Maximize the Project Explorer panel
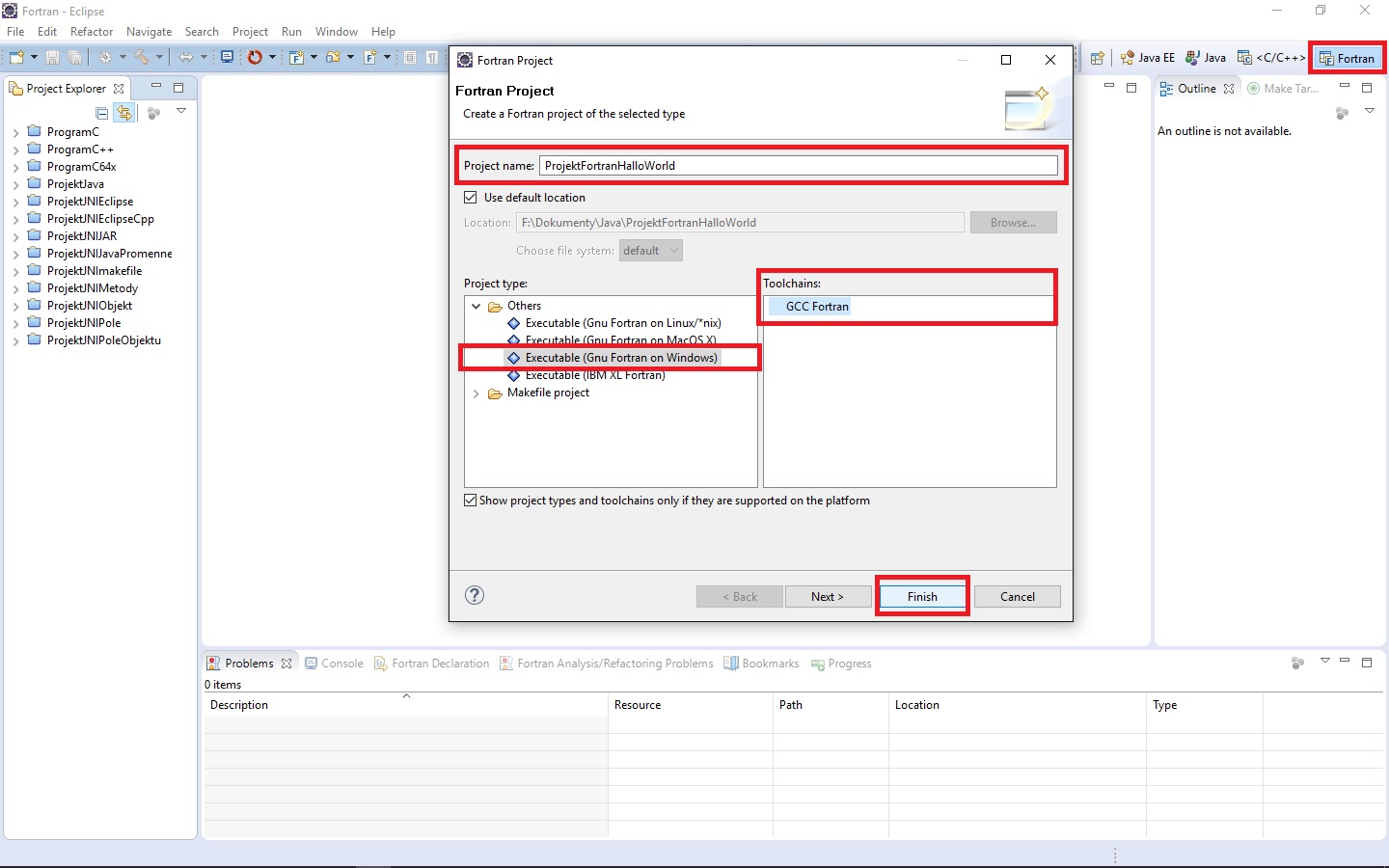Screen dimensions: 1389x868 (178, 88)
